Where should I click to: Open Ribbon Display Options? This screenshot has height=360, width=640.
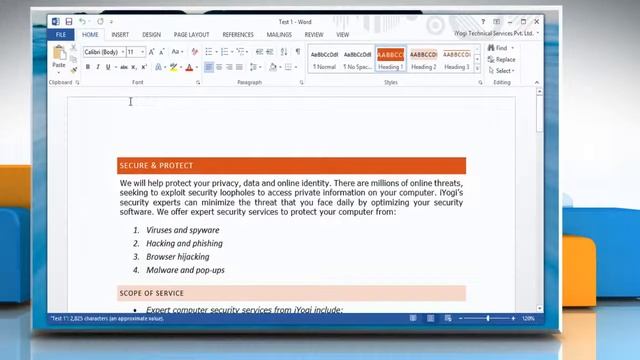[496, 22]
